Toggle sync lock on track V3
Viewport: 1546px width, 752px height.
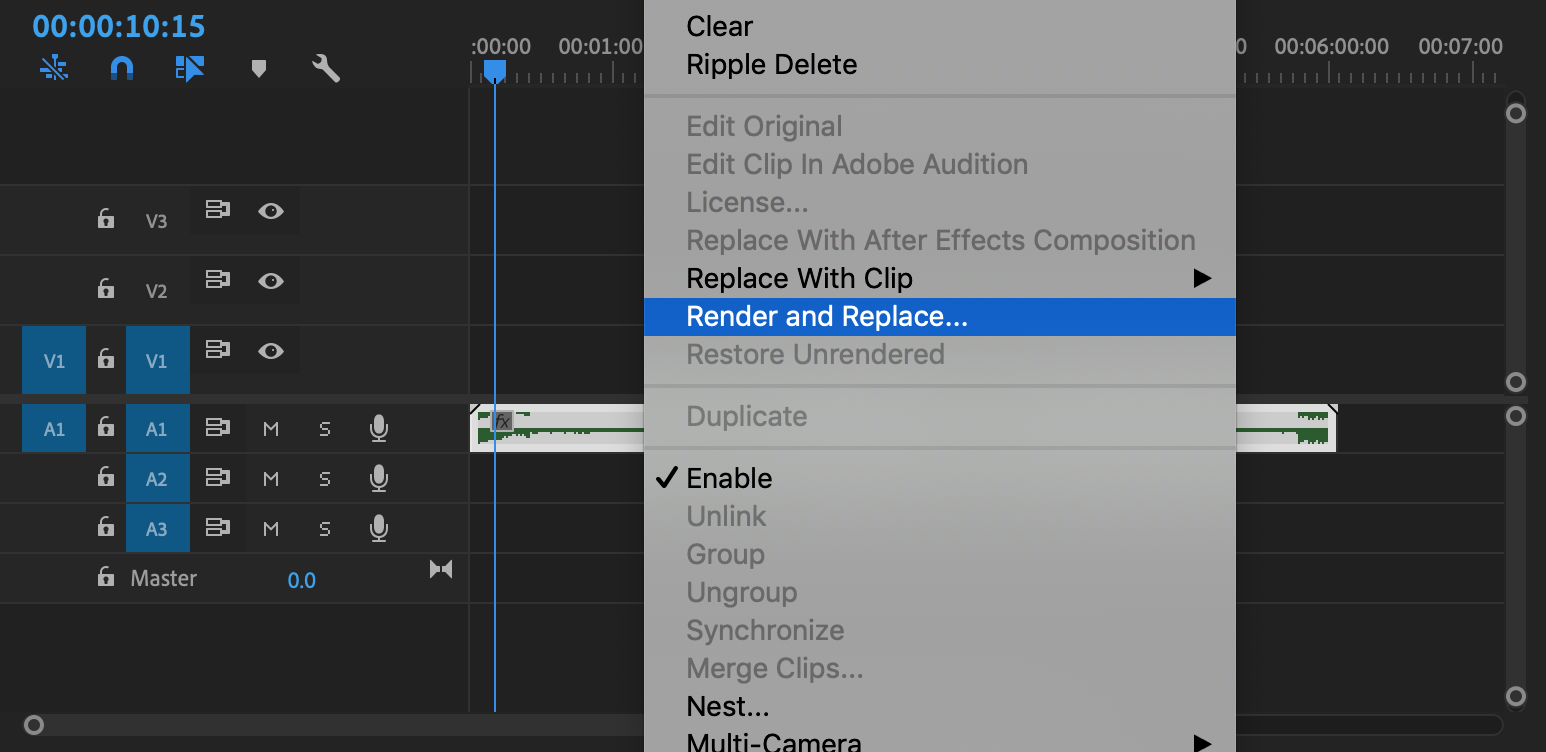click(217, 210)
